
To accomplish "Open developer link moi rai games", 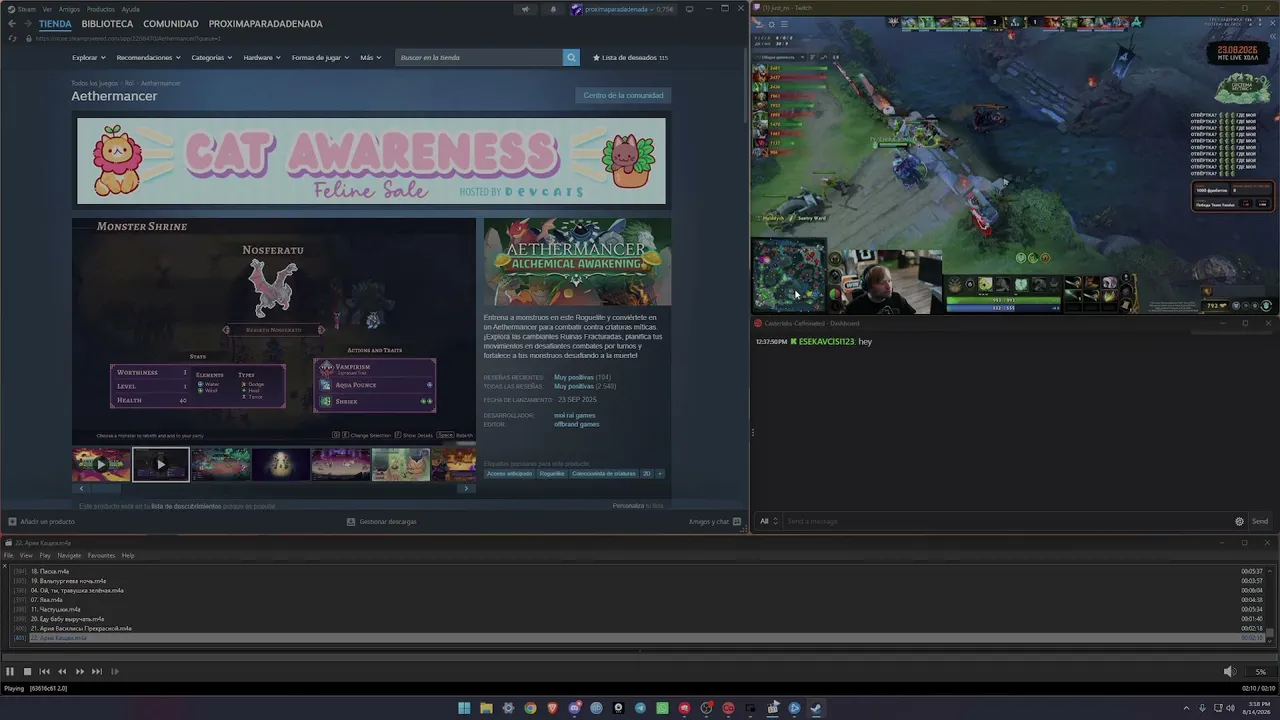I will [575, 416].
